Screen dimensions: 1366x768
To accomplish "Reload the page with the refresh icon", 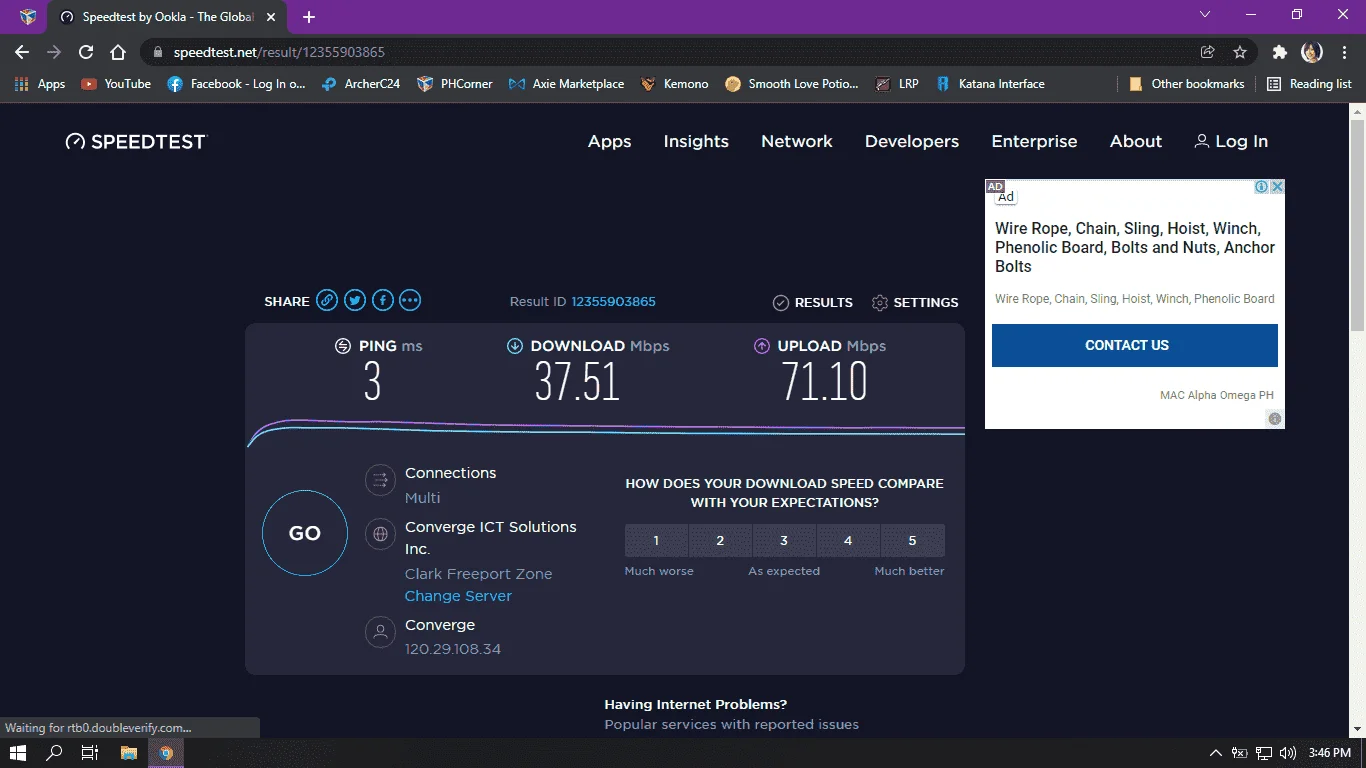I will click(86, 52).
